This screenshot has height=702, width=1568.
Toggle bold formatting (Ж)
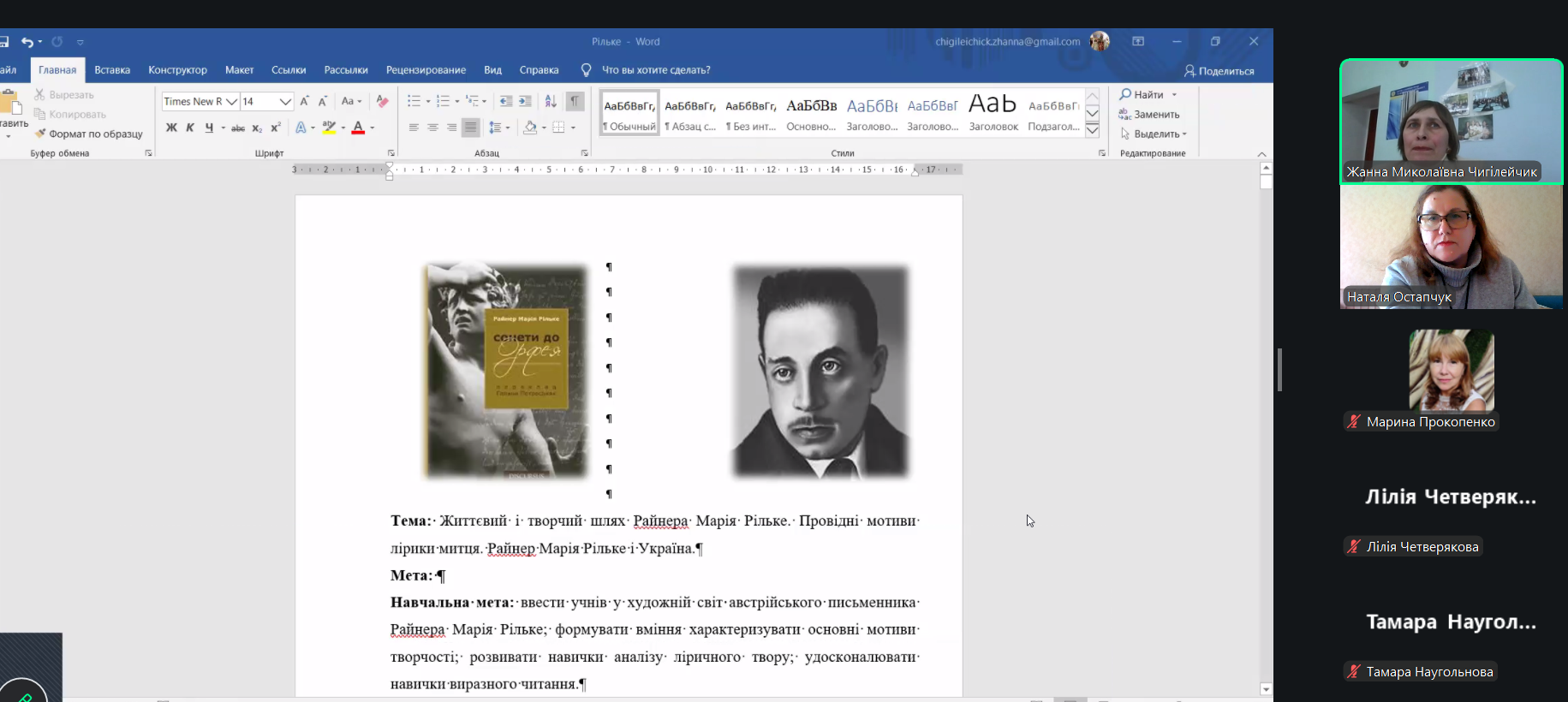click(171, 128)
